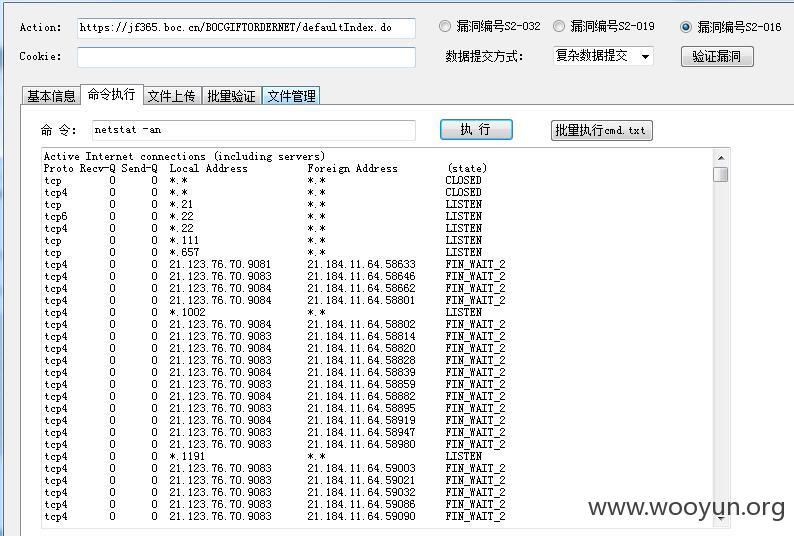The image size is (794, 536).
Task: Click foreign address 21.184.11.64.59090
Action: (x=361, y=516)
